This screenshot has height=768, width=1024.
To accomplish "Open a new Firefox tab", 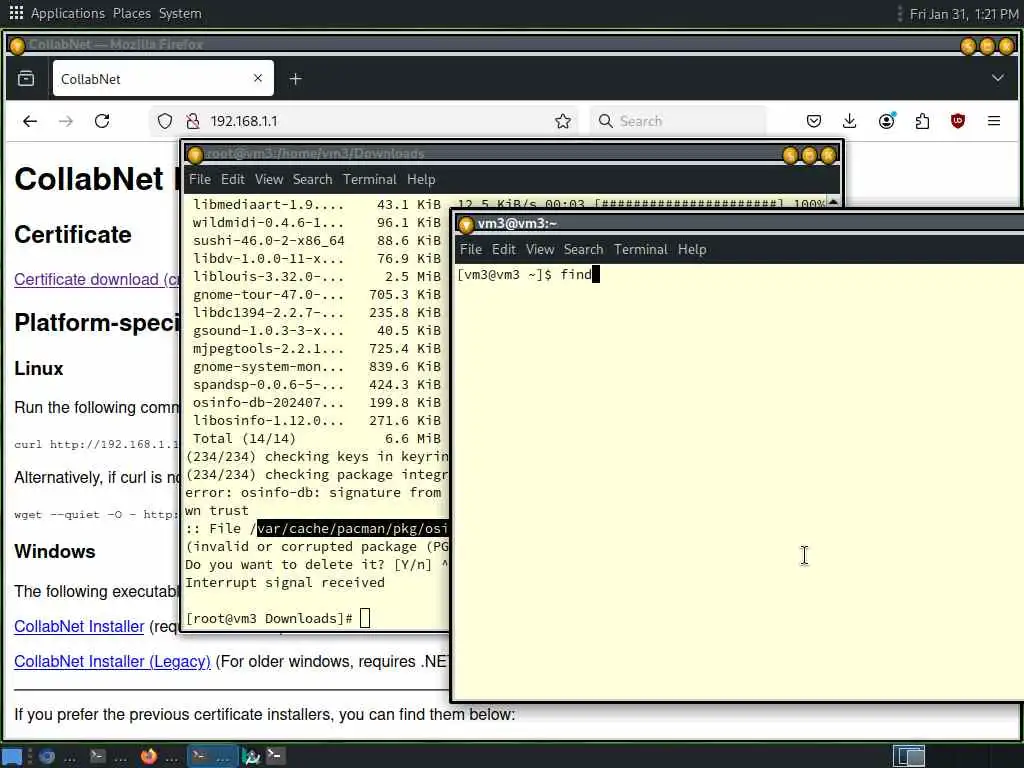I will tap(295, 79).
